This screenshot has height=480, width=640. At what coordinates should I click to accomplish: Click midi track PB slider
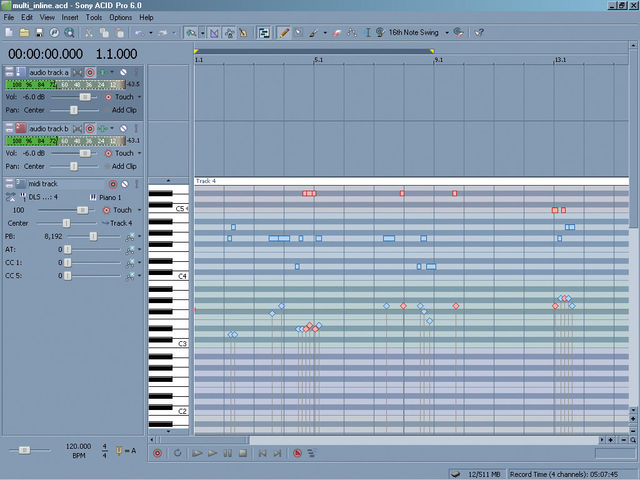pyautogui.click(x=93, y=236)
